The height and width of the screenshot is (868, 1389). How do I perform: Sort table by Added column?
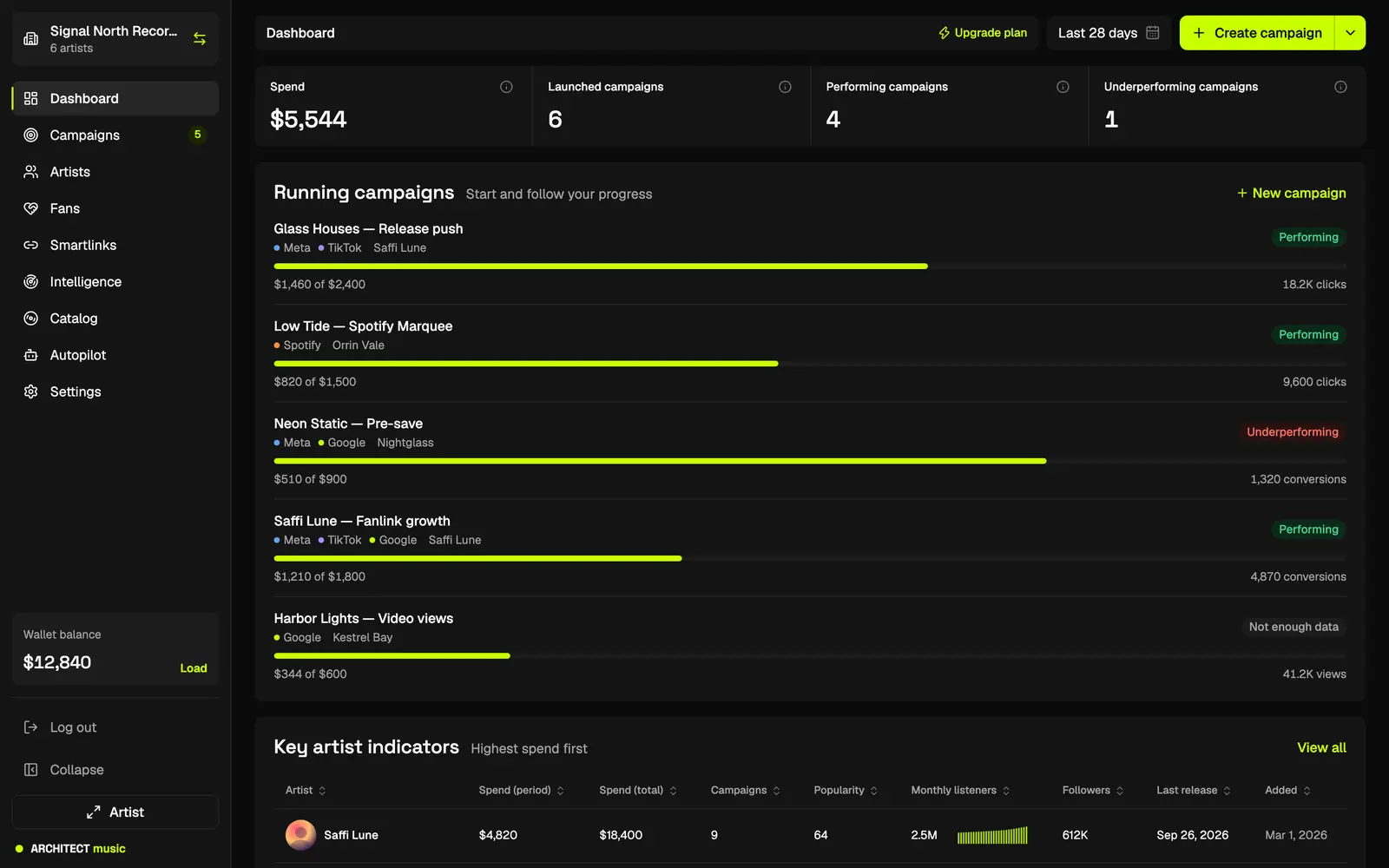1288,791
